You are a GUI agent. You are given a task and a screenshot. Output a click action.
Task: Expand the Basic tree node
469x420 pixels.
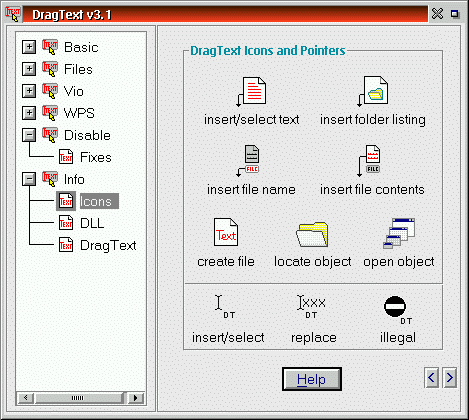pyautogui.click(x=29, y=47)
